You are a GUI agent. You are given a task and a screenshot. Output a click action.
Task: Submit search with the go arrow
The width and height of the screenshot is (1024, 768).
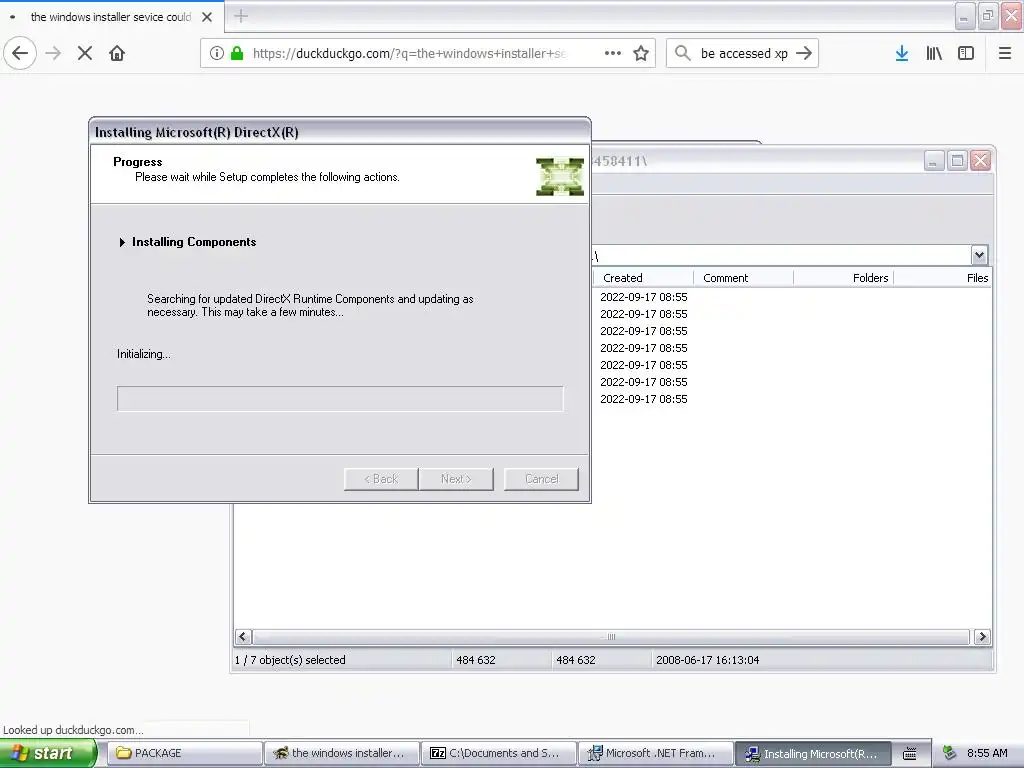point(805,53)
